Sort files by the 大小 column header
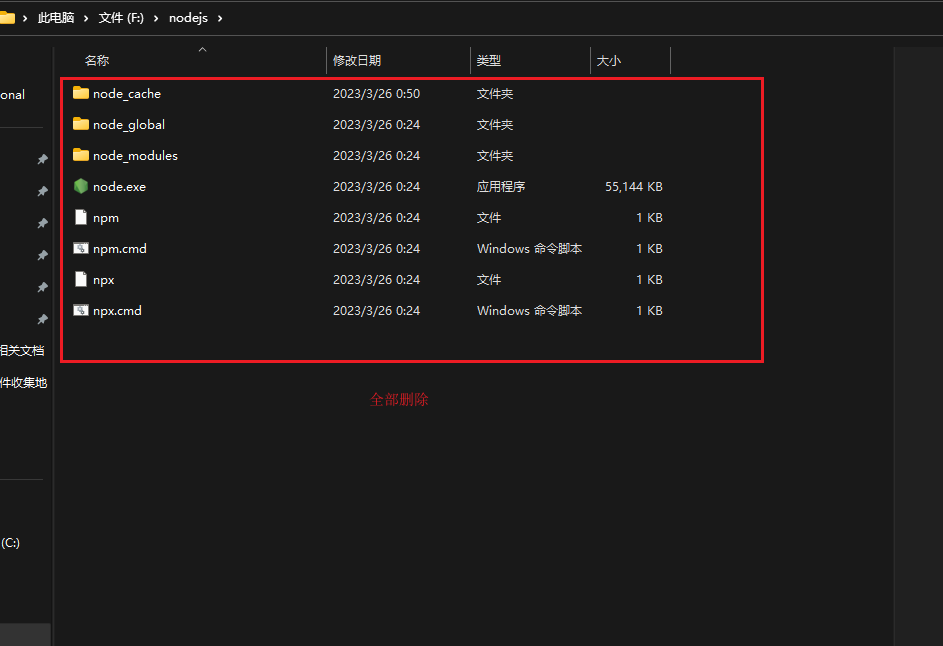943x646 pixels. point(609,60)
